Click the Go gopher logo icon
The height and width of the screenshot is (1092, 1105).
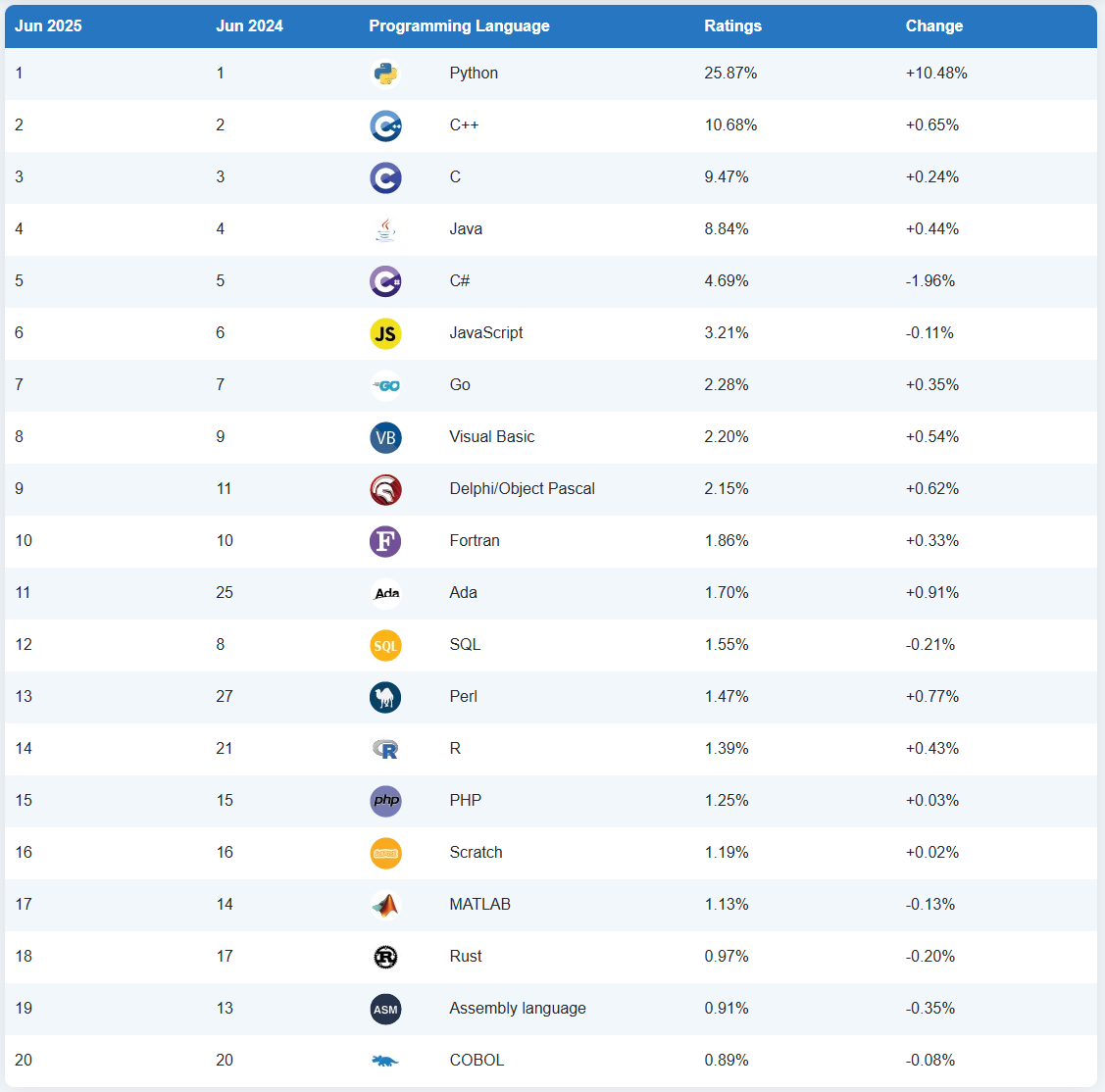pos(385,385)
